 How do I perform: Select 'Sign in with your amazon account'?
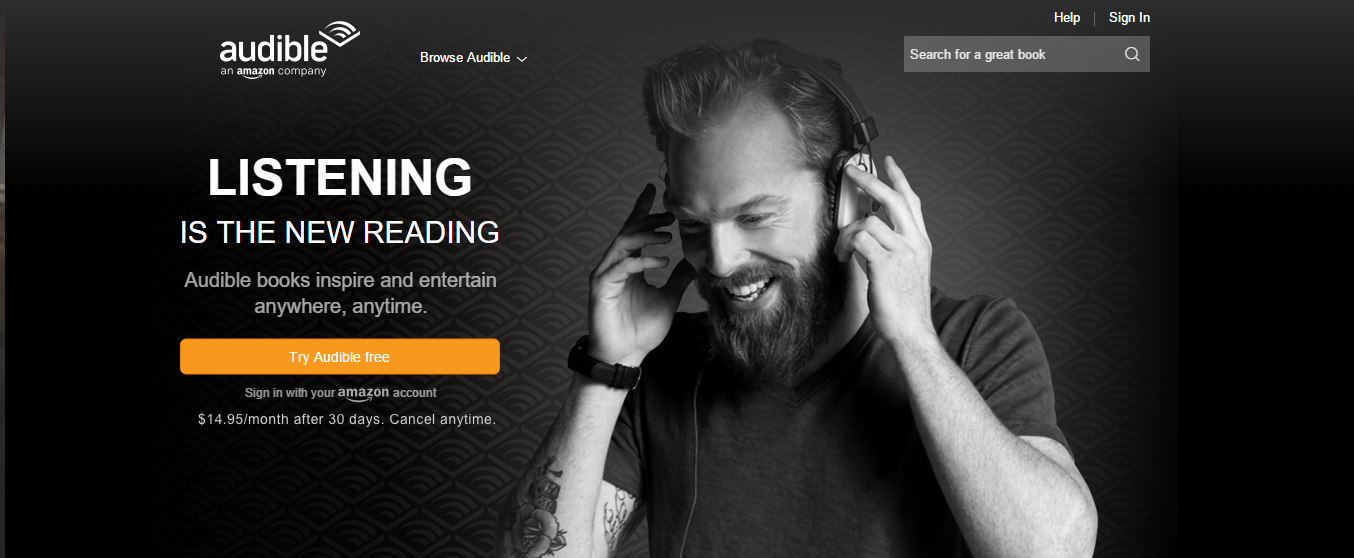[x=341, y=393]
